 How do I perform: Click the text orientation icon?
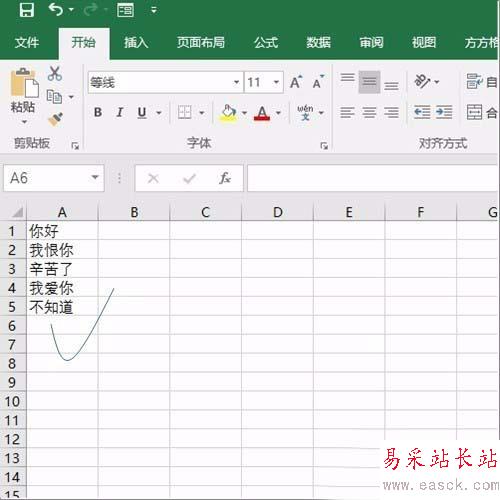tap(423, 81)
